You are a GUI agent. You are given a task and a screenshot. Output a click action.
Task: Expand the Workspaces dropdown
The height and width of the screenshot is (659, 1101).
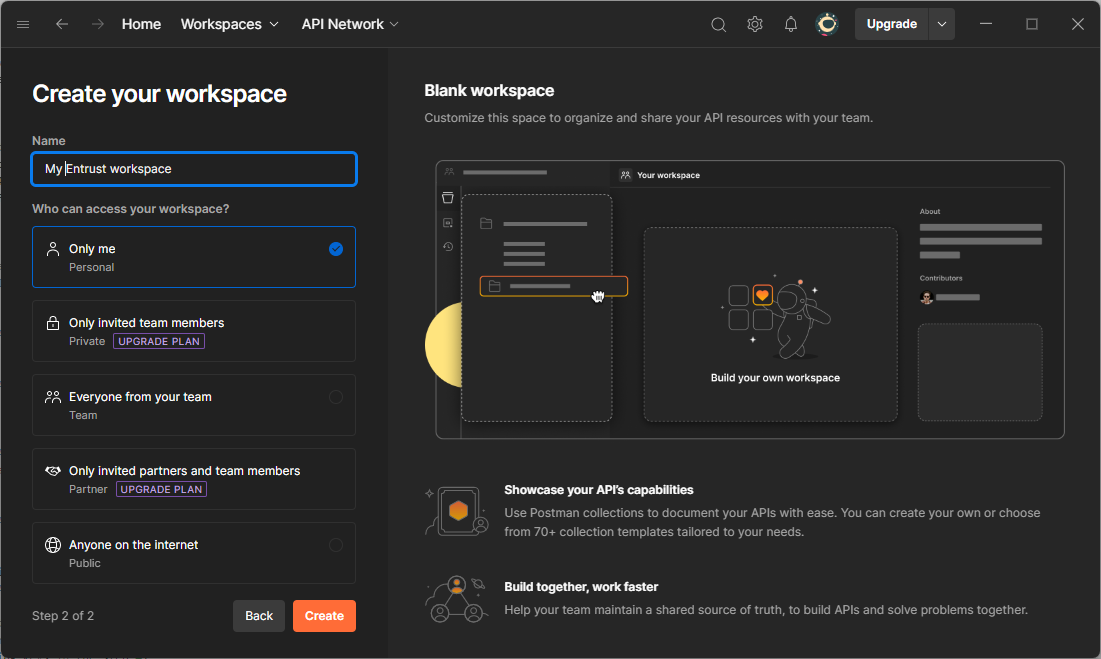click(229, 24)
